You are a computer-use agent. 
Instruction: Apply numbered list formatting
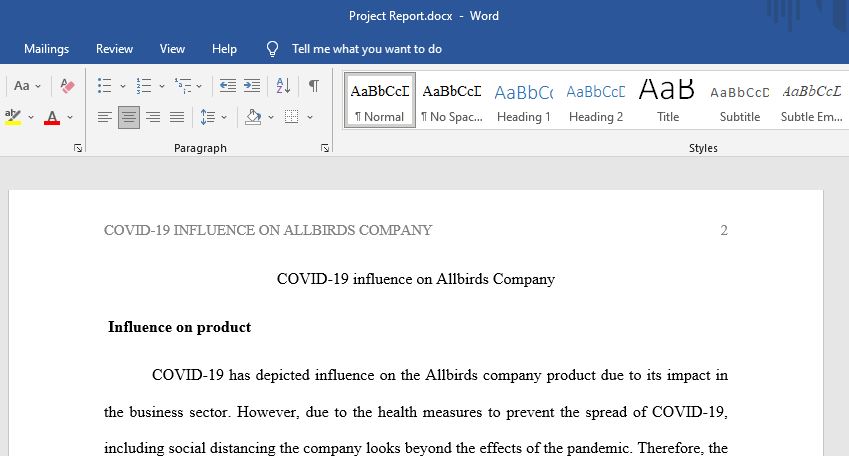point(143,86)
